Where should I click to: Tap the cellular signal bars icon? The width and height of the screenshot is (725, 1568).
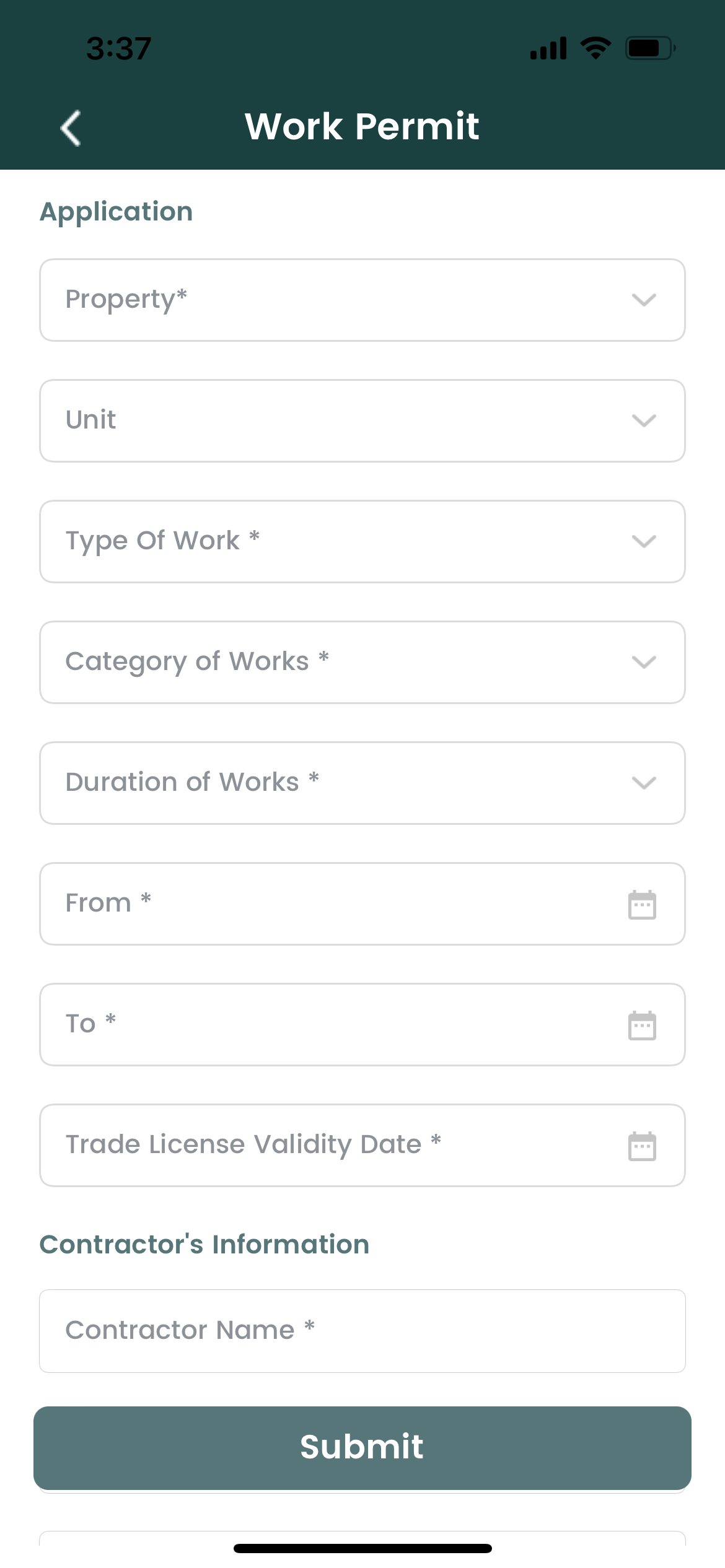coord(548,46)
